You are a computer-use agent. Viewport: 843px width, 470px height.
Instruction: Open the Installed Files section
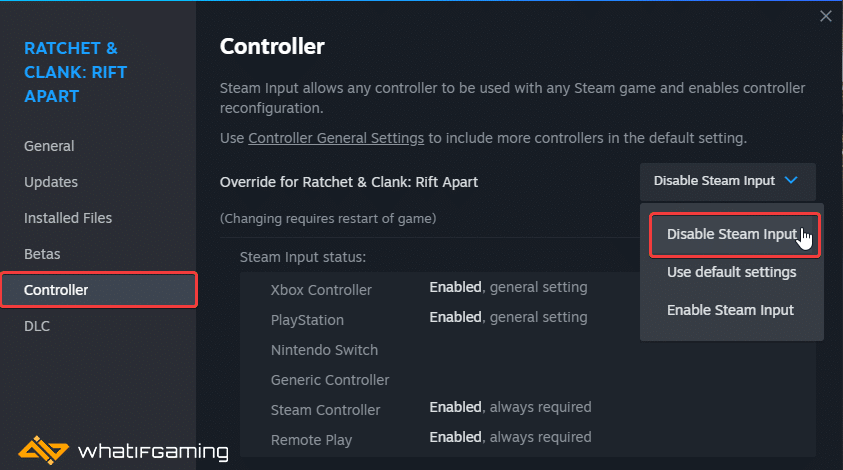[68, 218]
